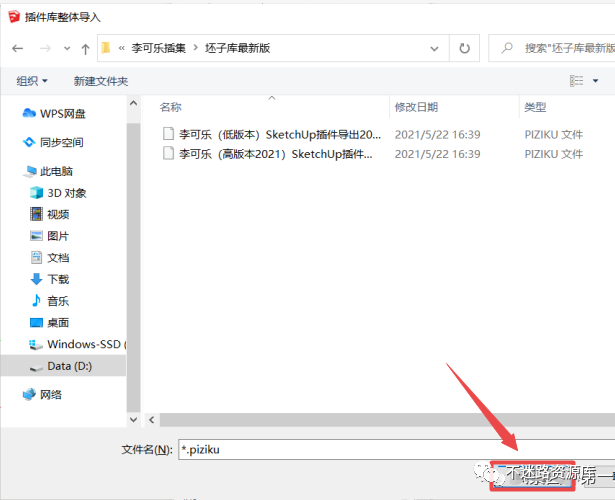
Task: Sort files by 类型 column
Action: [535, 107]
